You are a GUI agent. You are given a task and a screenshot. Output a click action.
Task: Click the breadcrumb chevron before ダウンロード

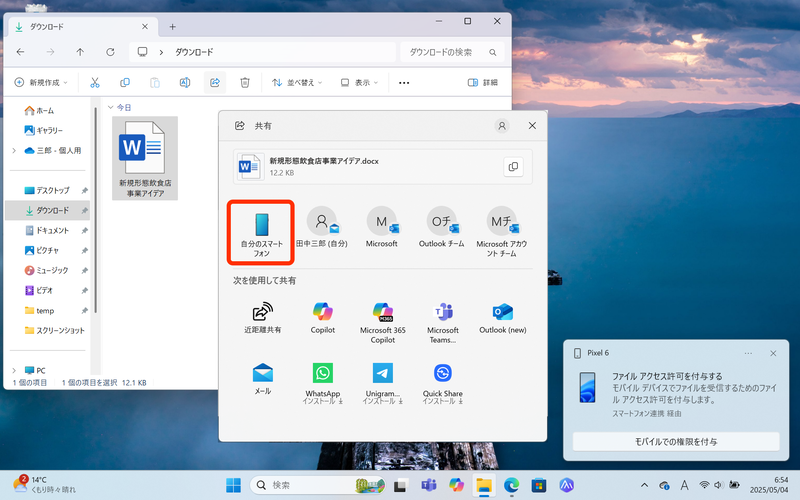[161, 52]
